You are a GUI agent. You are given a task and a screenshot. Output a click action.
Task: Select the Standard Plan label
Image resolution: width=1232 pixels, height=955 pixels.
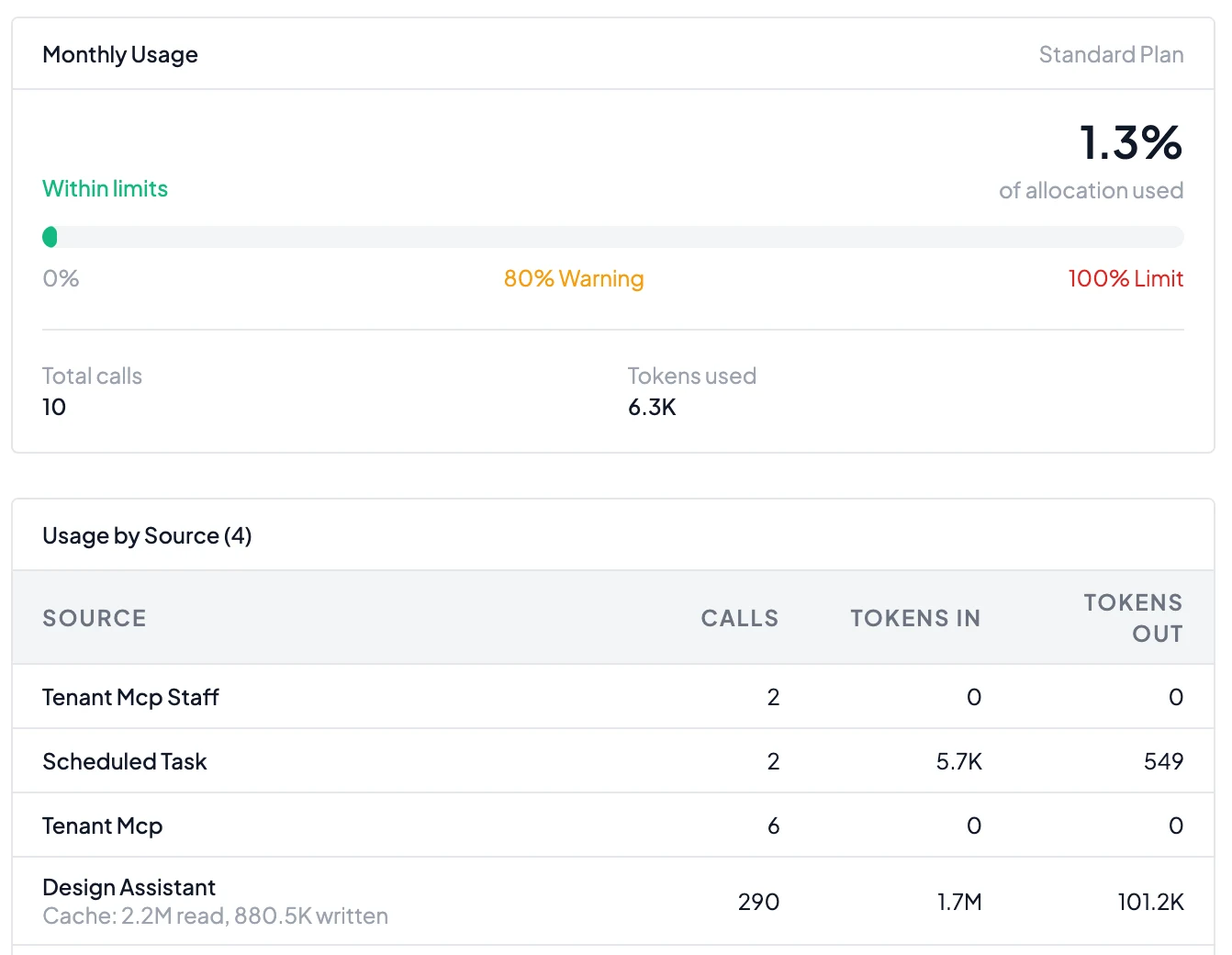click(x=1111, y=55)
